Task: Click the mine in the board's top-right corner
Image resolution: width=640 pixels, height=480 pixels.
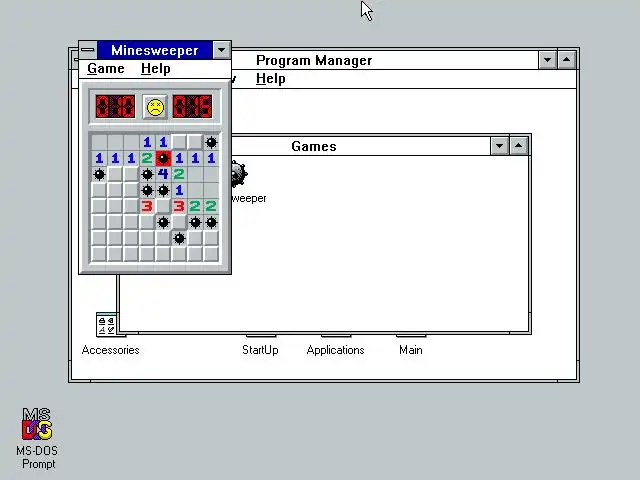Action: coord(211,142)
